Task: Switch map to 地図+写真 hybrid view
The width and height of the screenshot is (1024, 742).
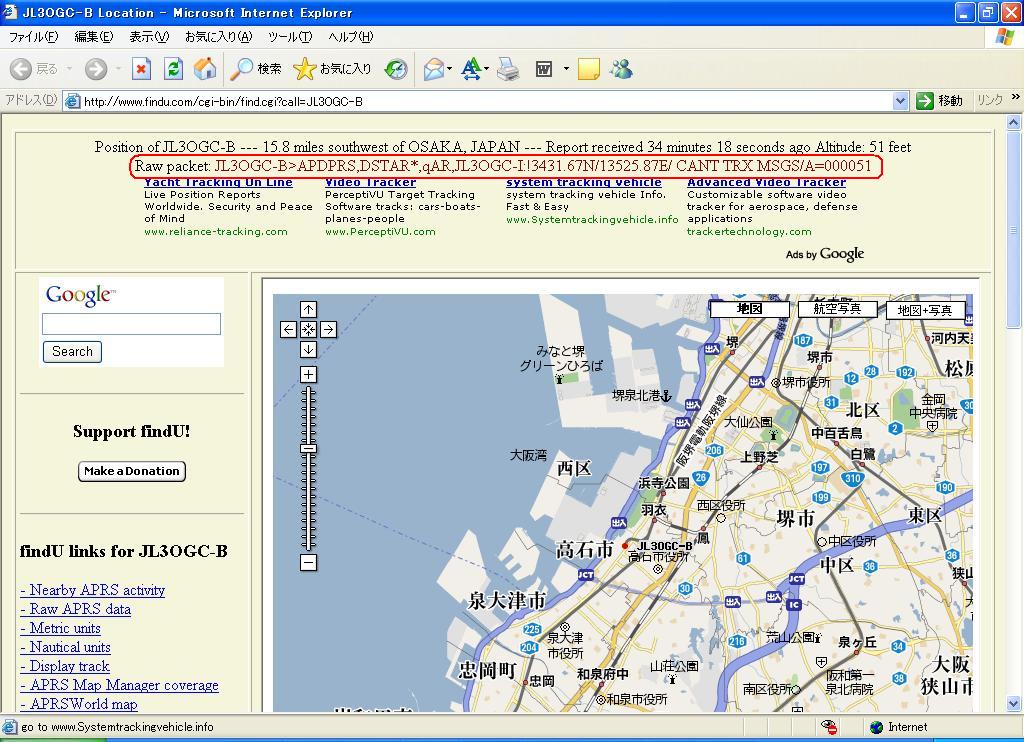Action: 925,310
